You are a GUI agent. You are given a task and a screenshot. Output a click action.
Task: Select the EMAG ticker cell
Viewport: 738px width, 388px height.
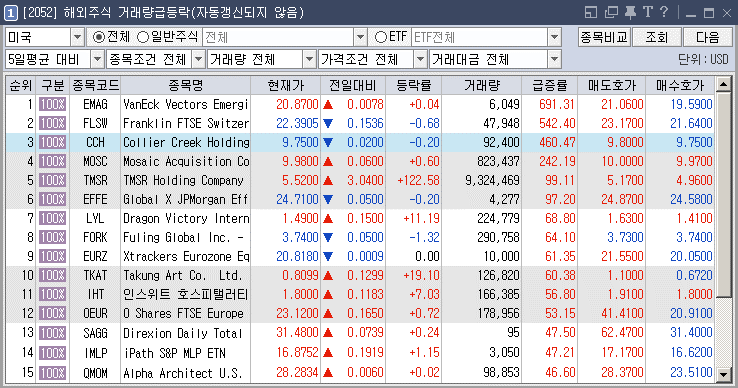point(96,104)
